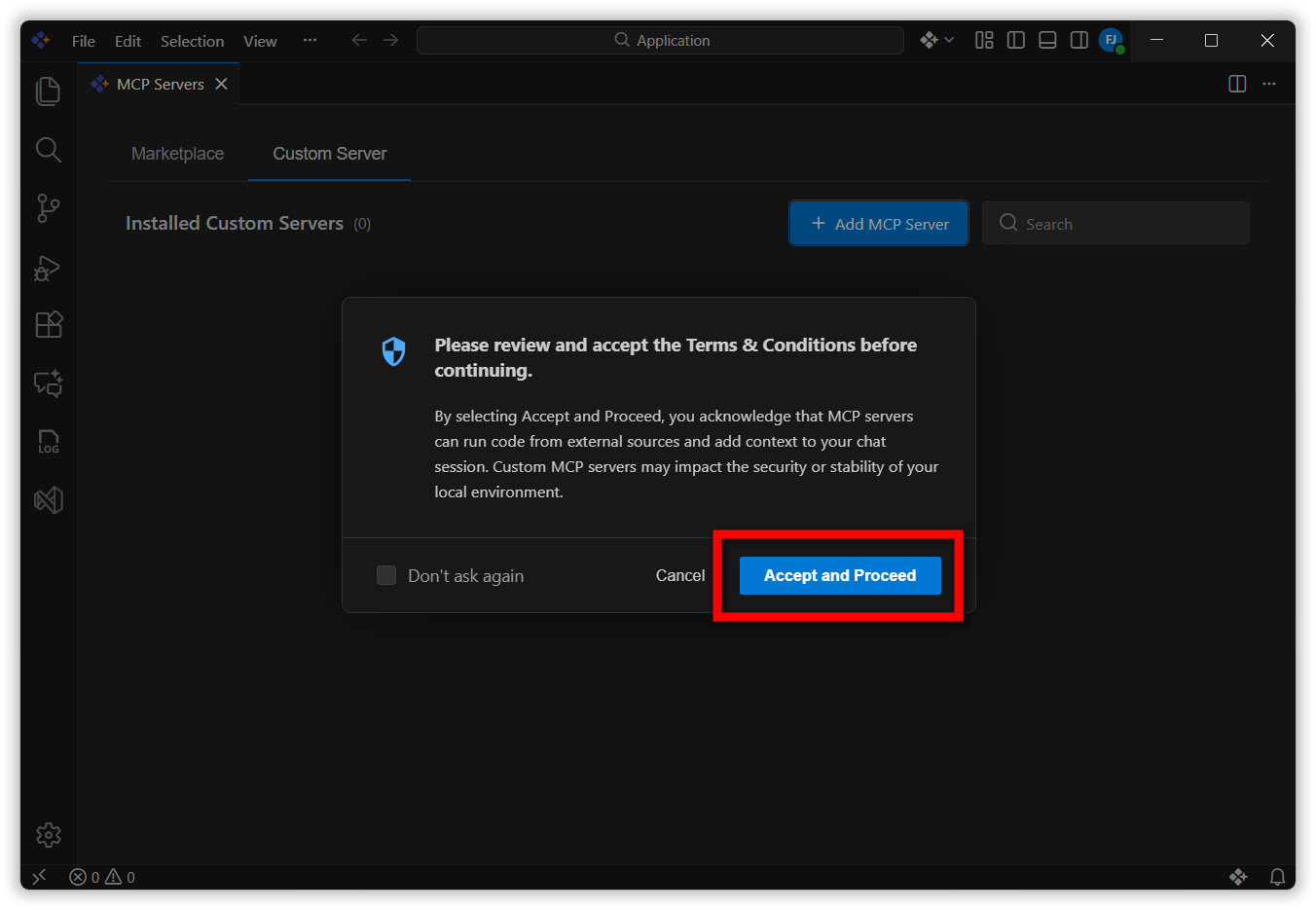Switch to the Marketplace tab

(x=177, y=154)
